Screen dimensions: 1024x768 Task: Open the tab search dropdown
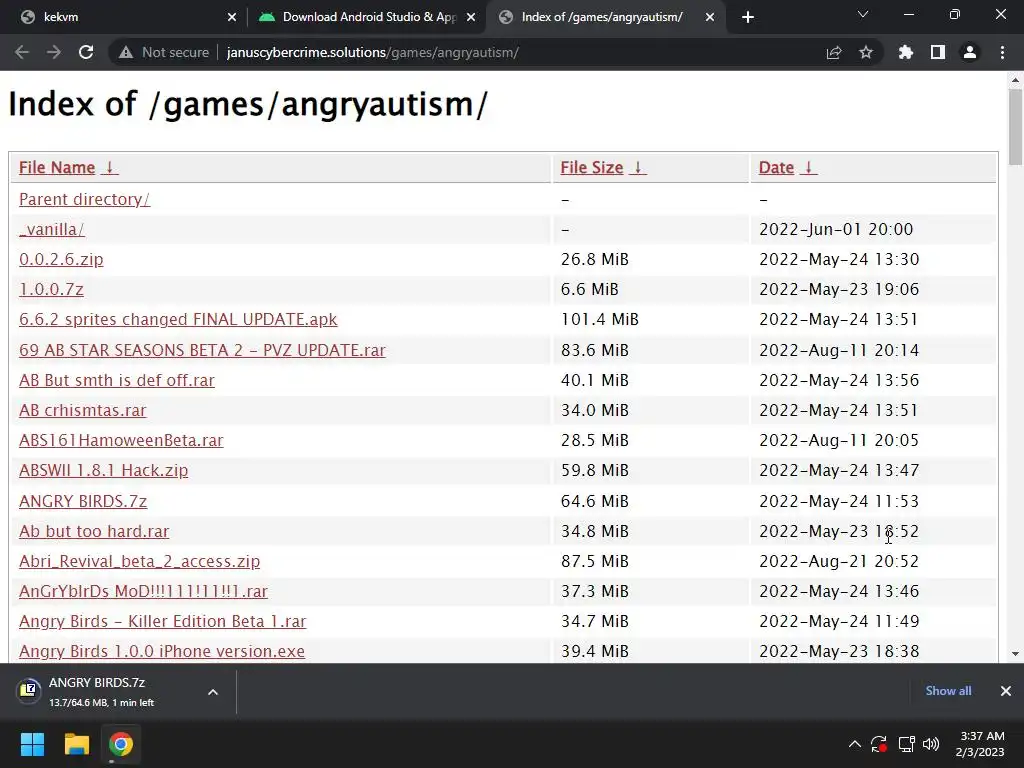tap(863, 14)
